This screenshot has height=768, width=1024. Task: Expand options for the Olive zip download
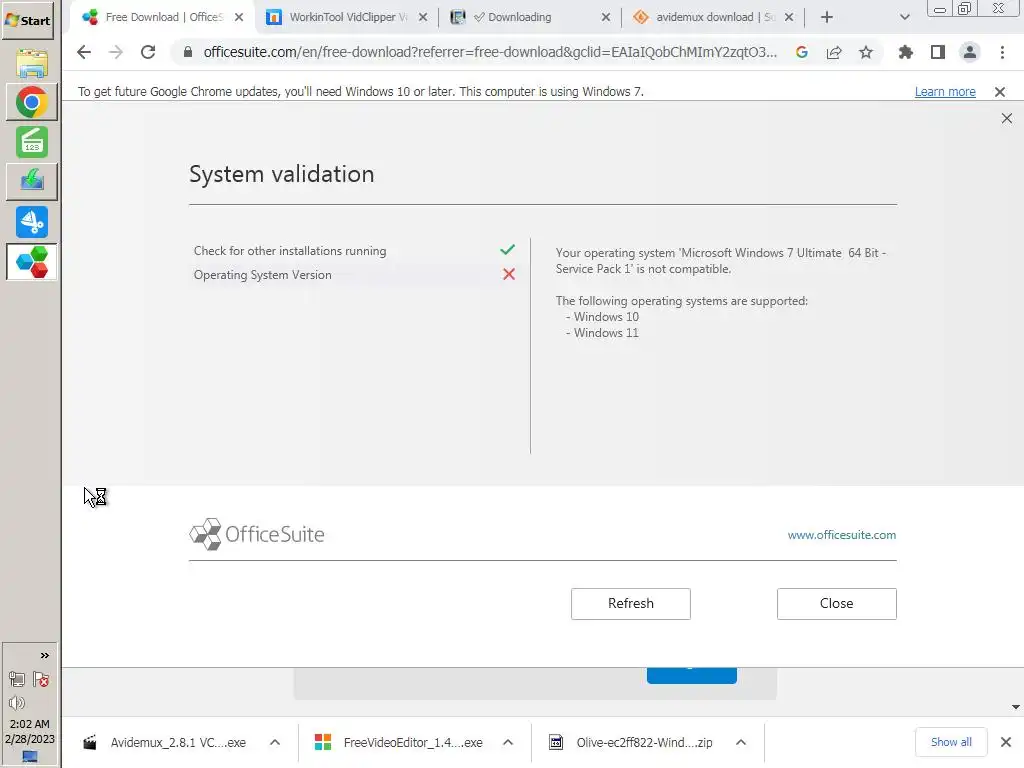[x=741, y=743]
